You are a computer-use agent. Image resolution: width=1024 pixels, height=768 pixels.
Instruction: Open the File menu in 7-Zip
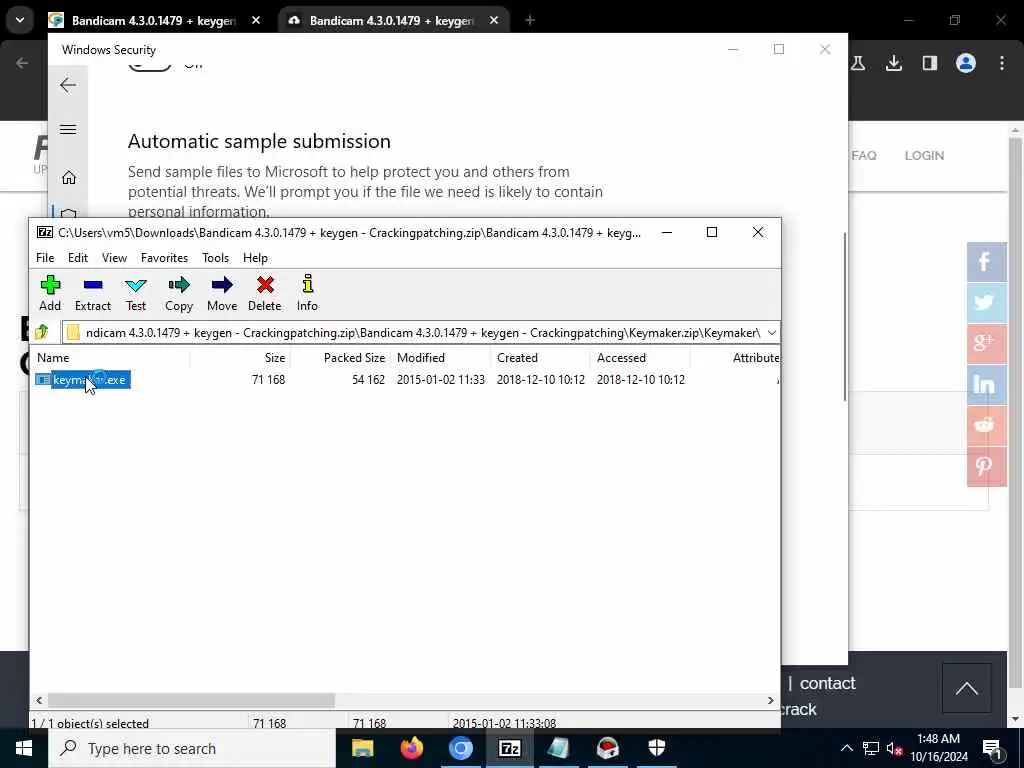45,258
